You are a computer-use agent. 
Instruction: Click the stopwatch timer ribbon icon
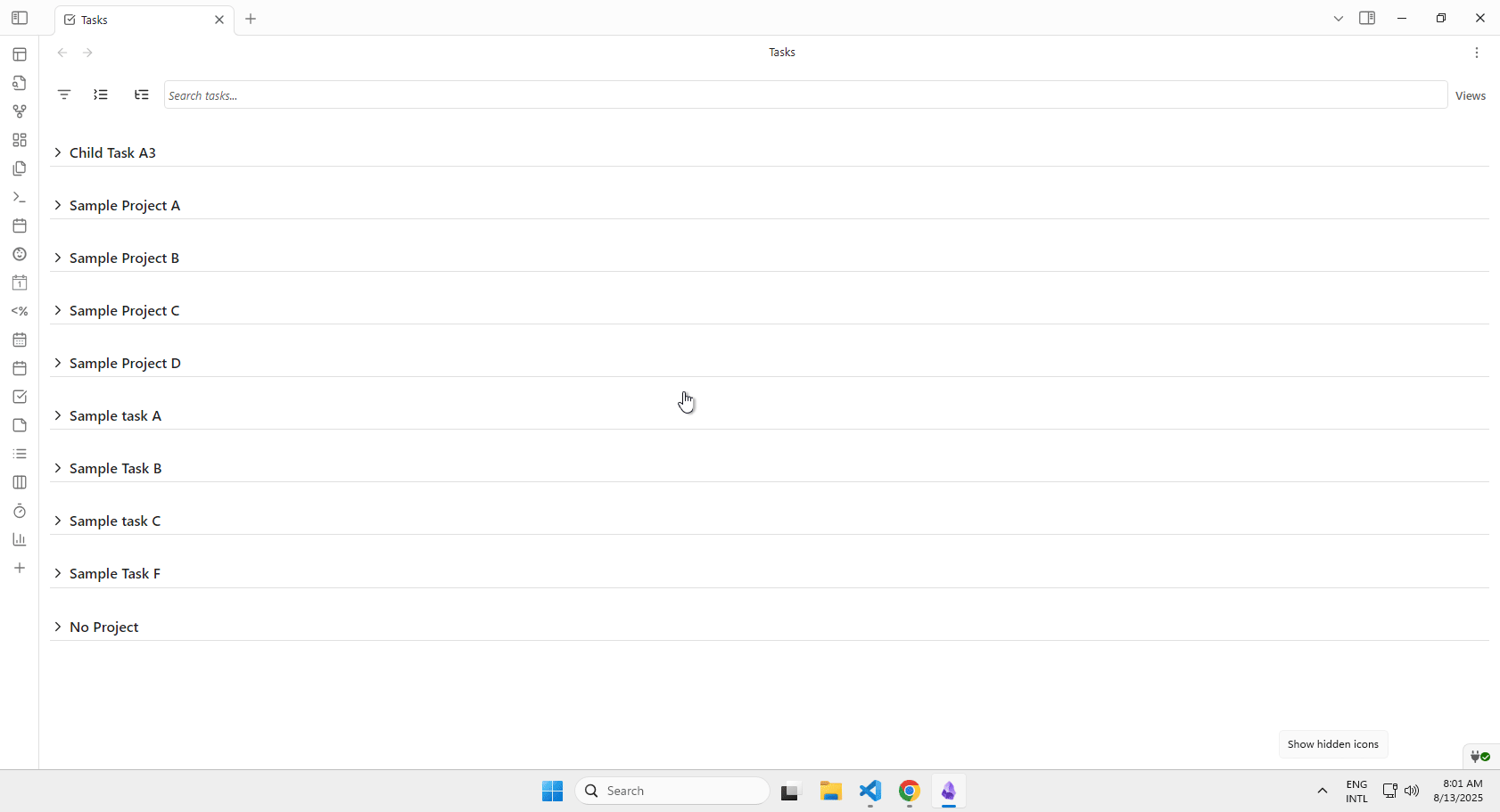click(x=20, y=511)
